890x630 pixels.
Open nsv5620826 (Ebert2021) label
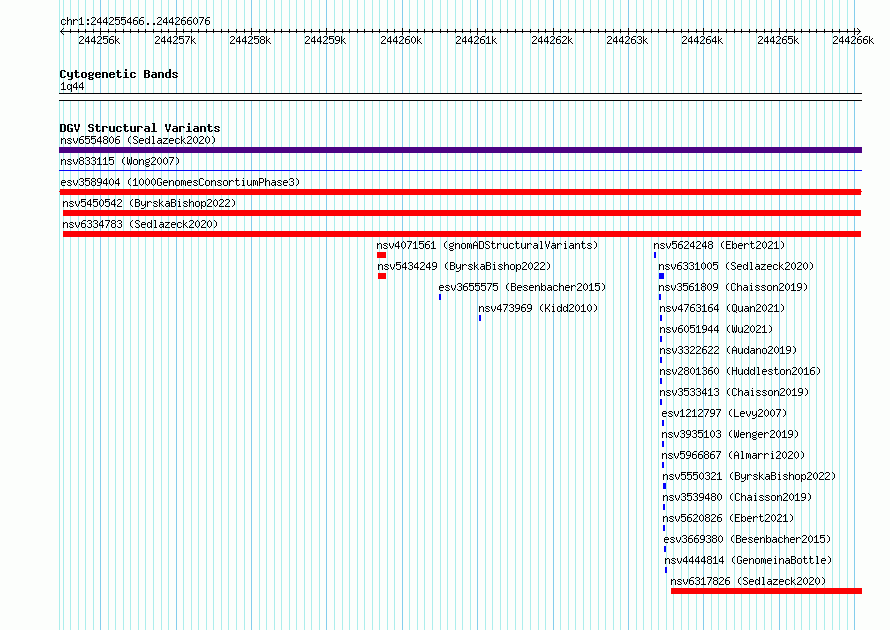tap(728, 518)
